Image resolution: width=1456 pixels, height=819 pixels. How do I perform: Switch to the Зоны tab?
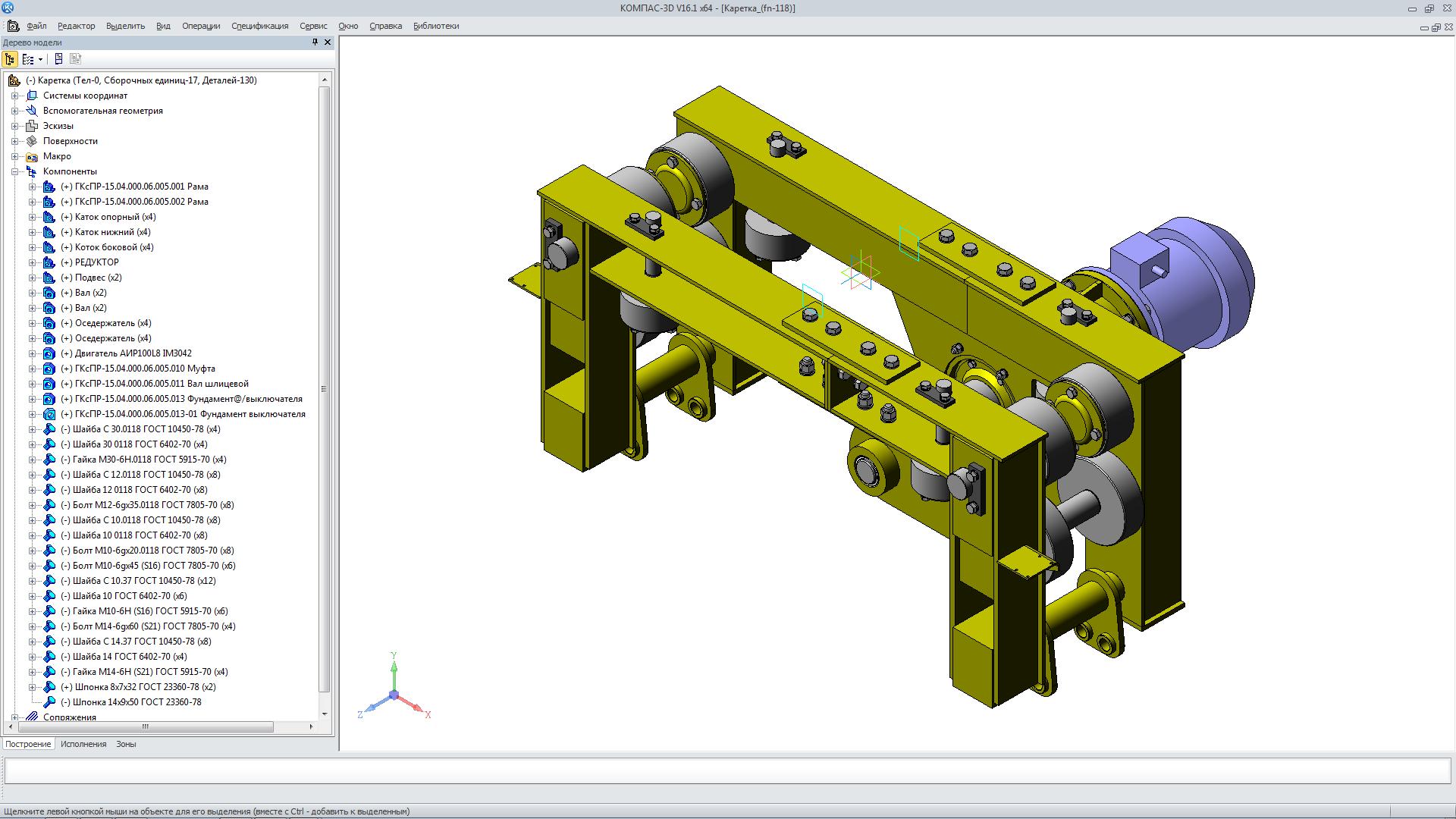point(126,744)
